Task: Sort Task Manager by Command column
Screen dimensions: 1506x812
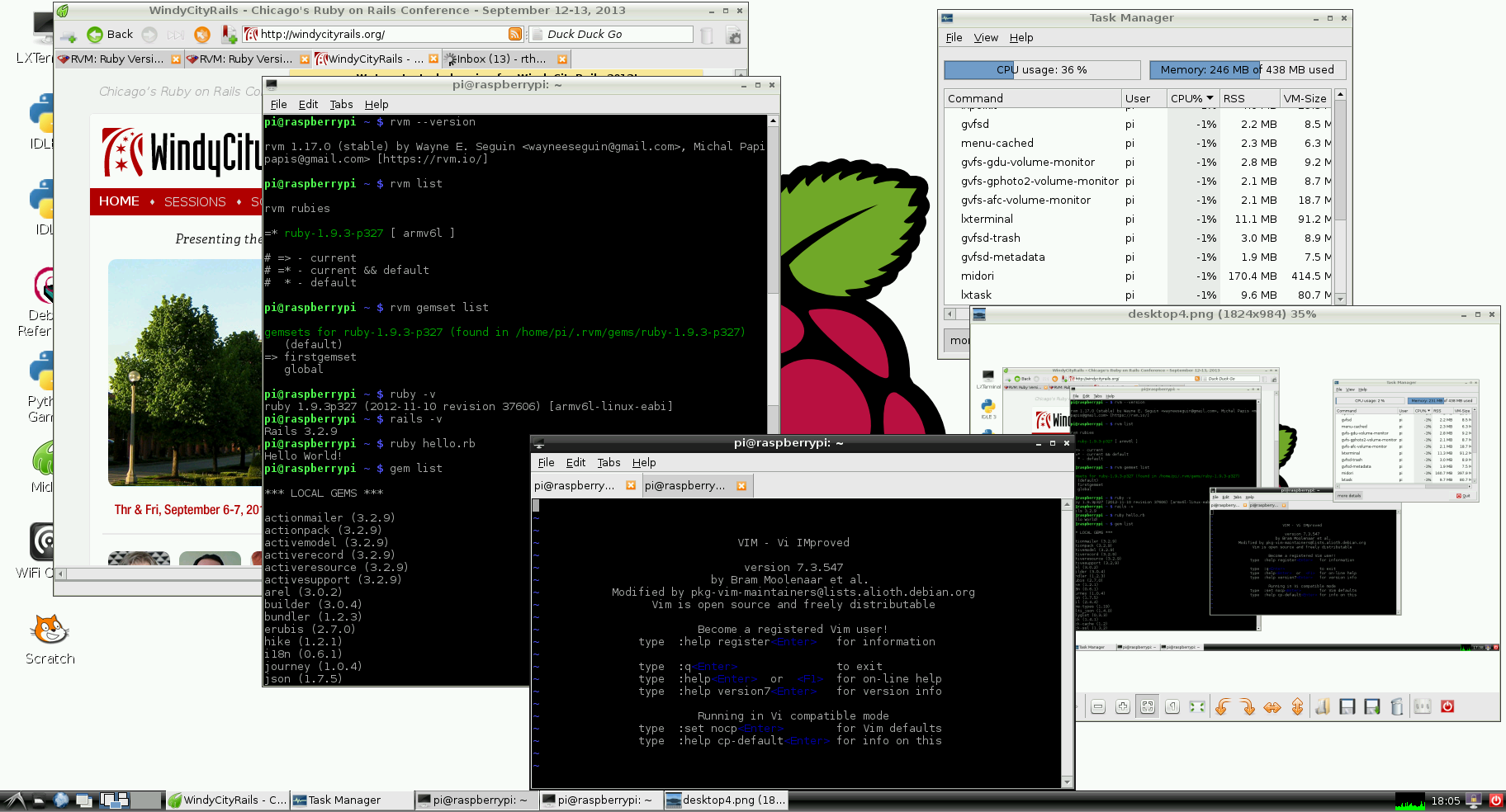Action: pos(1032,98)
